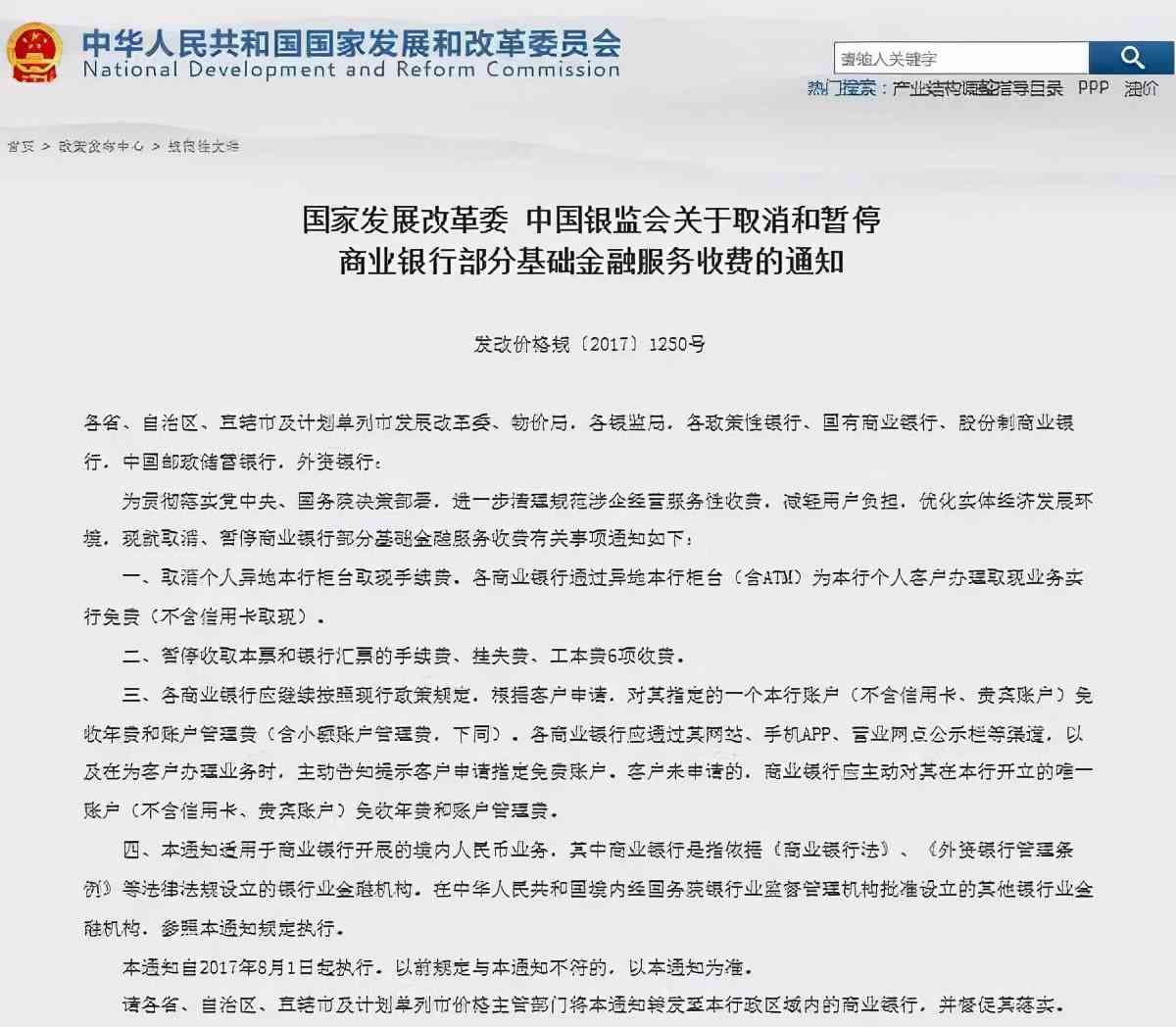Click the magnifier search button
Image resolution: width=1176 pixels, height=1027 pixels.
coord(1132,58)
